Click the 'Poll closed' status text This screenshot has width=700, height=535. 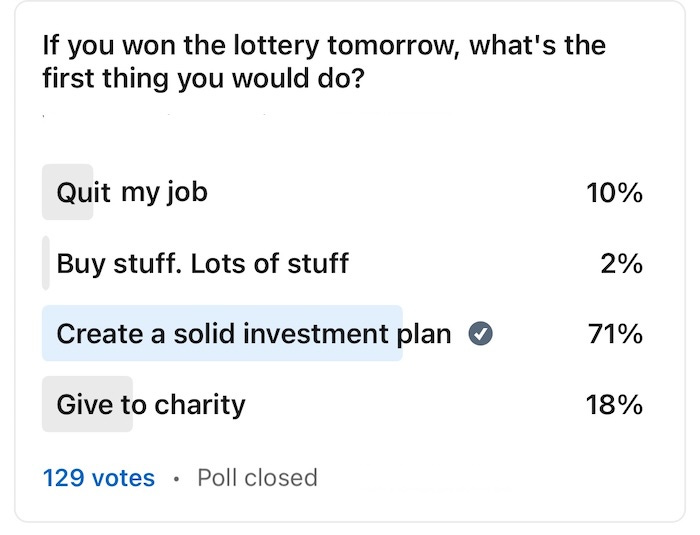pyautogui.click(x=258, y=478)
